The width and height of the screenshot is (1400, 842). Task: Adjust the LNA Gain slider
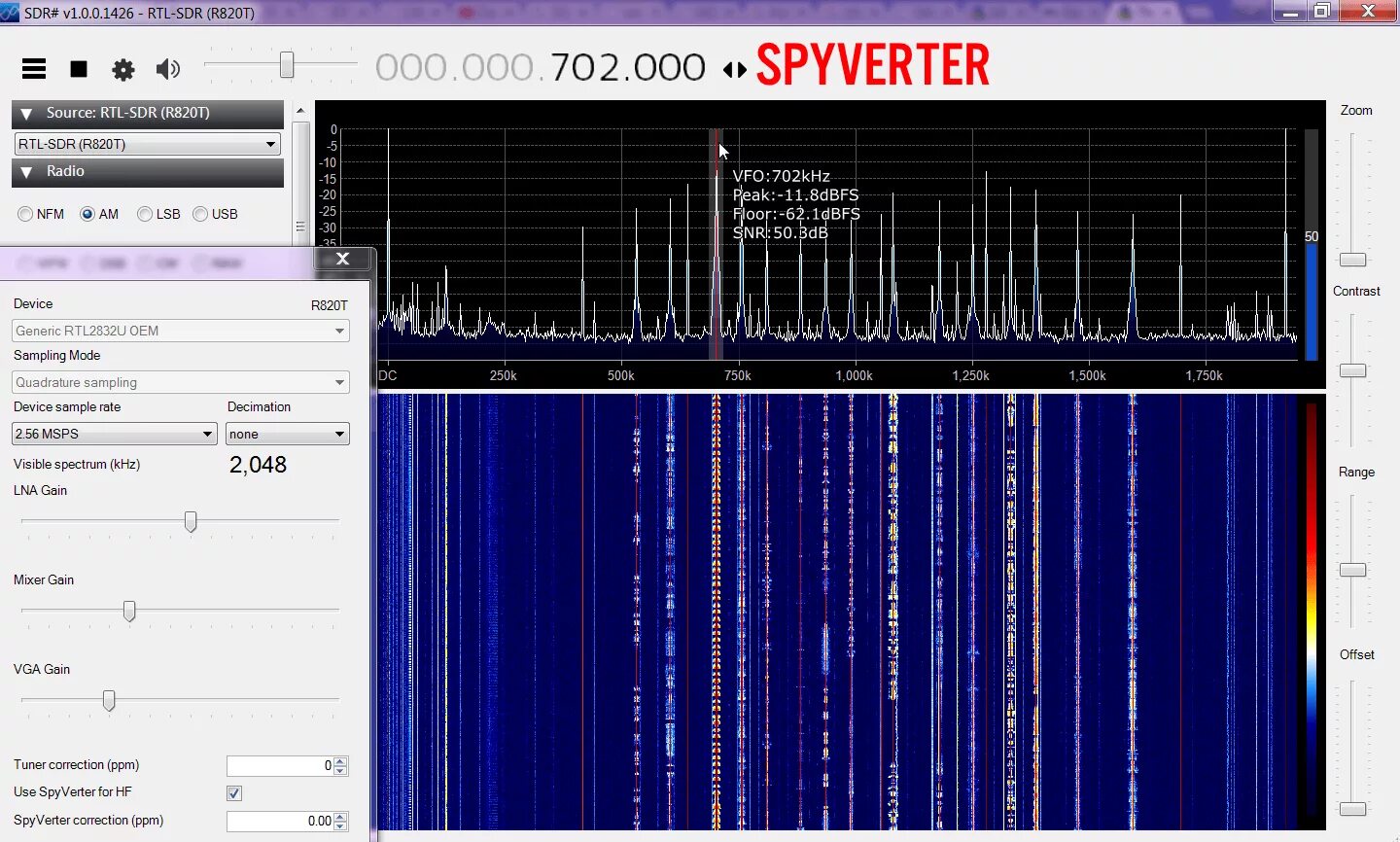pyautogui.click(x=191, y=522)
